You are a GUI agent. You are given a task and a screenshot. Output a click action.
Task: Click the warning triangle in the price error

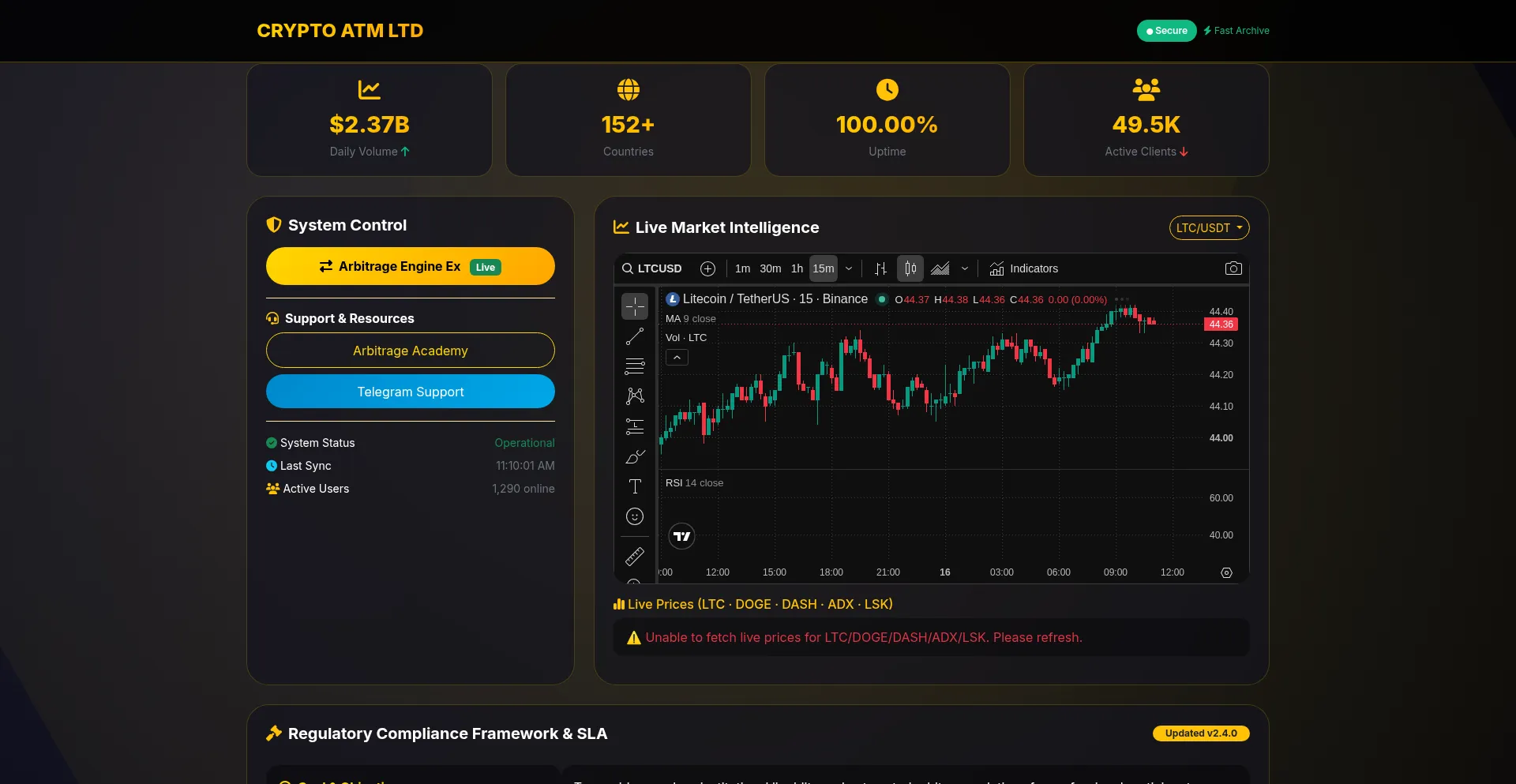[x=634, y=638]
